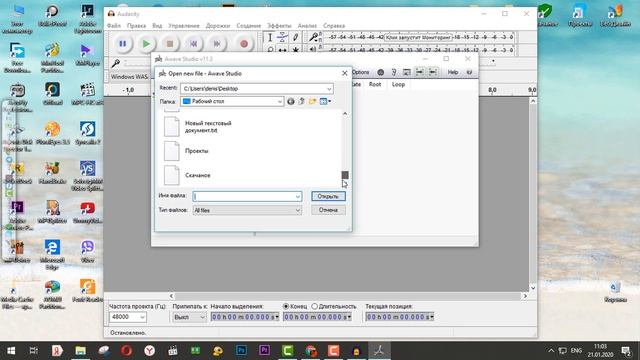Viewport: 640px width, 360px height.
Task: Select the Audacity Zoom magnifier tool
Action: pos(270,50)
